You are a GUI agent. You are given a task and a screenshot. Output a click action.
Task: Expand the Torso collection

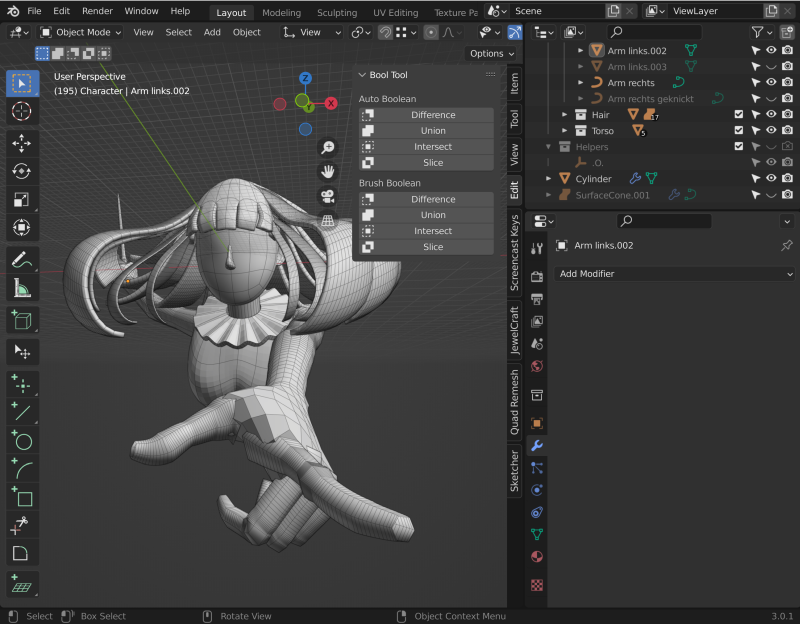(564, 131)
